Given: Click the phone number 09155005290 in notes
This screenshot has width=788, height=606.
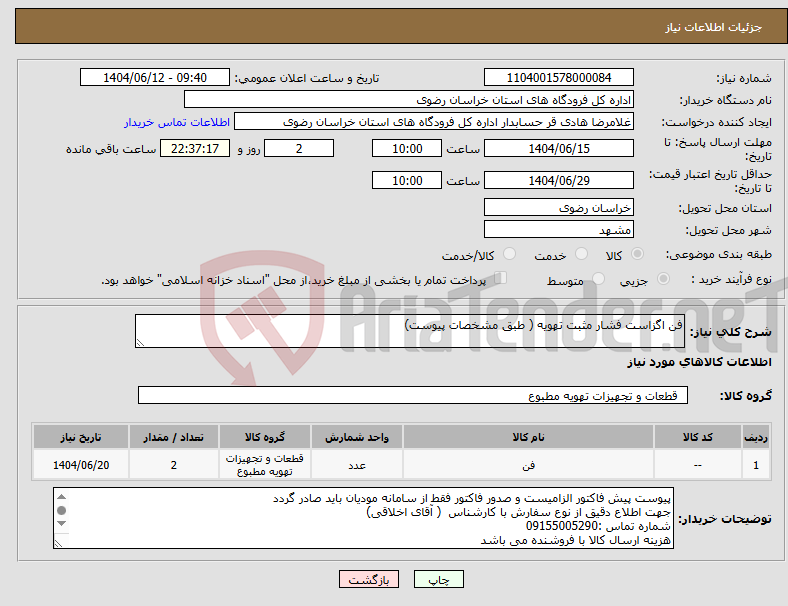Looking at the screenshot, I should pyautogui.click(x=561, y=526).
